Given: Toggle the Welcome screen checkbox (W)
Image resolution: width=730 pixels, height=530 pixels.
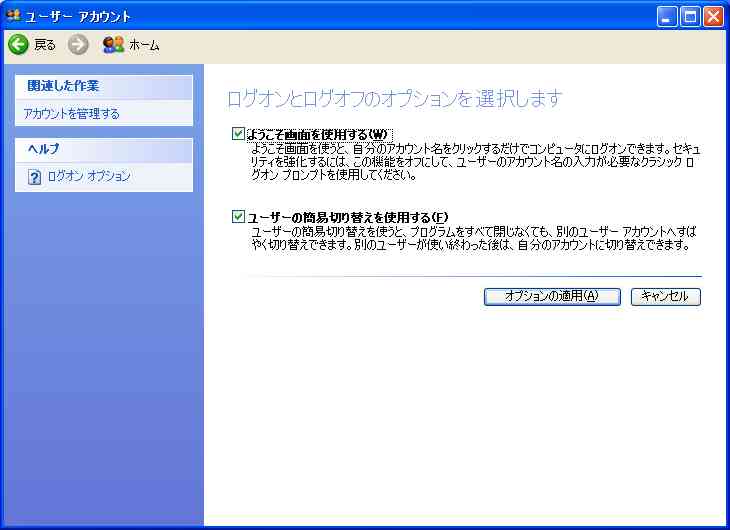Looking at the screenshot, I should tap(238, 134).
